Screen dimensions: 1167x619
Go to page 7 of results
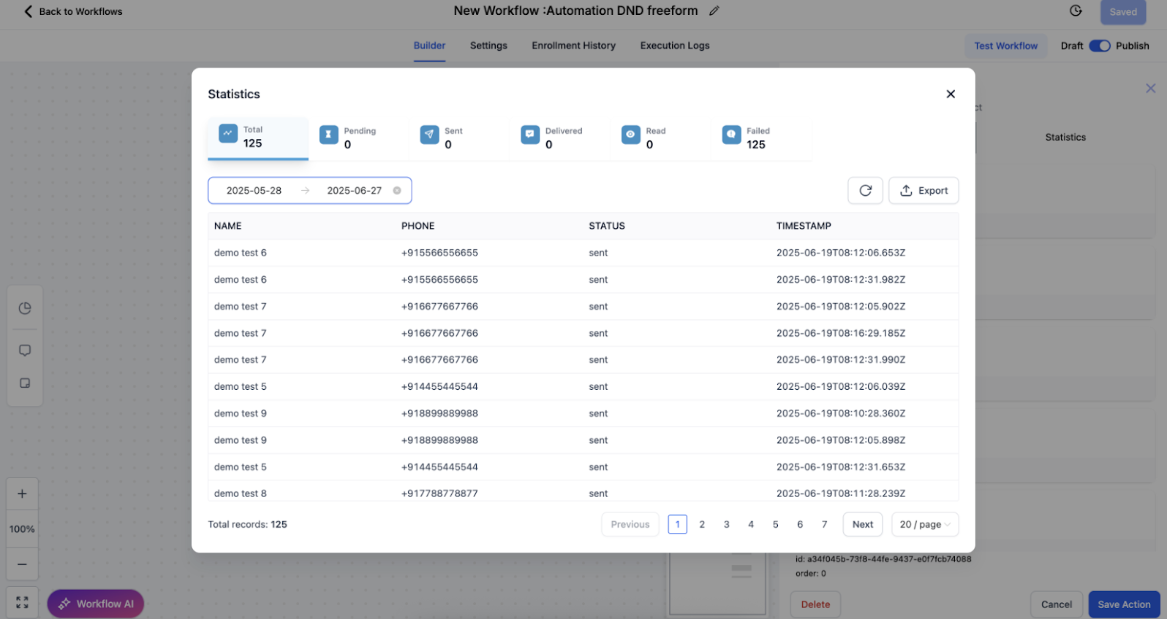tap(824, 525)
